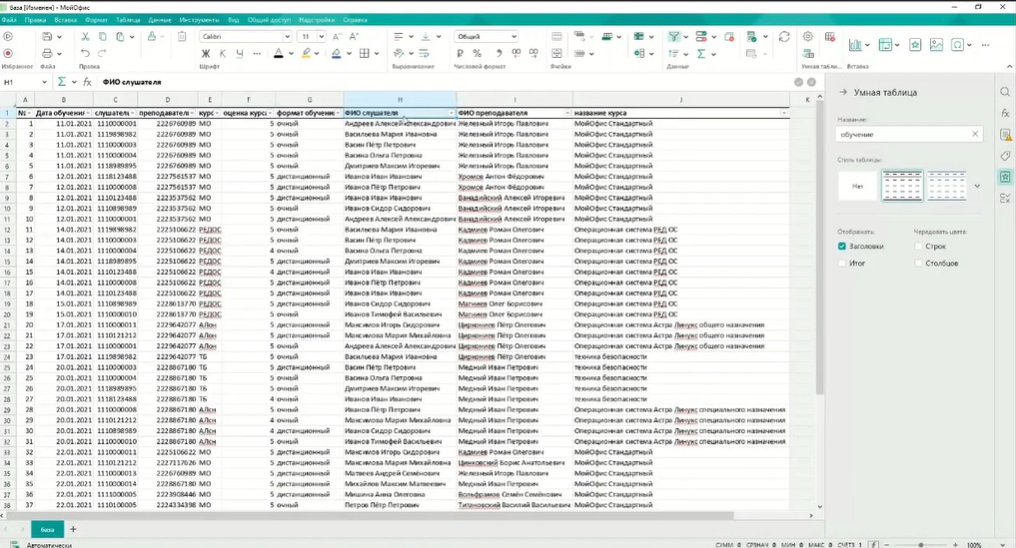The image size is (1016, 548).
Task: Open the fx functions sidebar icon
Action: tap(1005, 113)
